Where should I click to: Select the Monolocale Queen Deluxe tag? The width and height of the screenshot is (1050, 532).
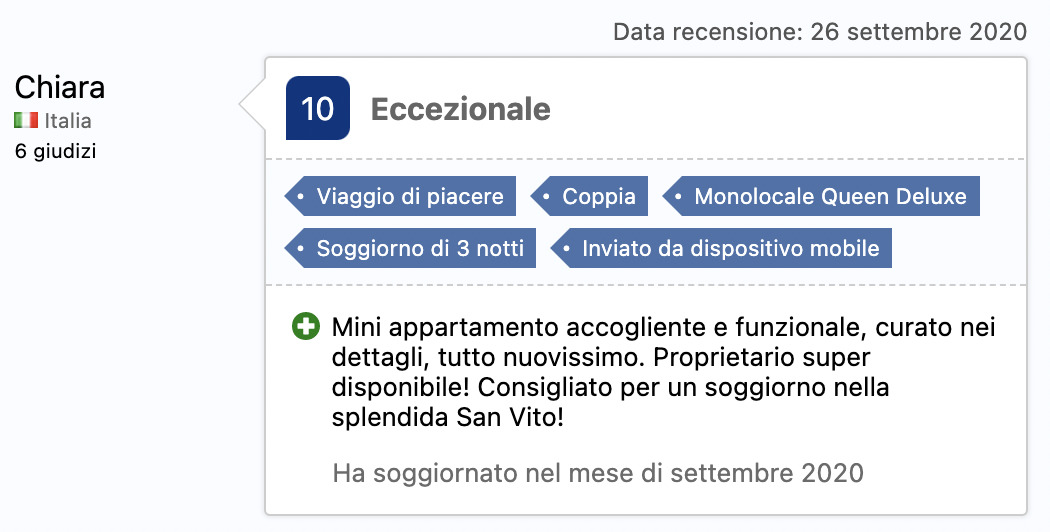pos(821,196)
